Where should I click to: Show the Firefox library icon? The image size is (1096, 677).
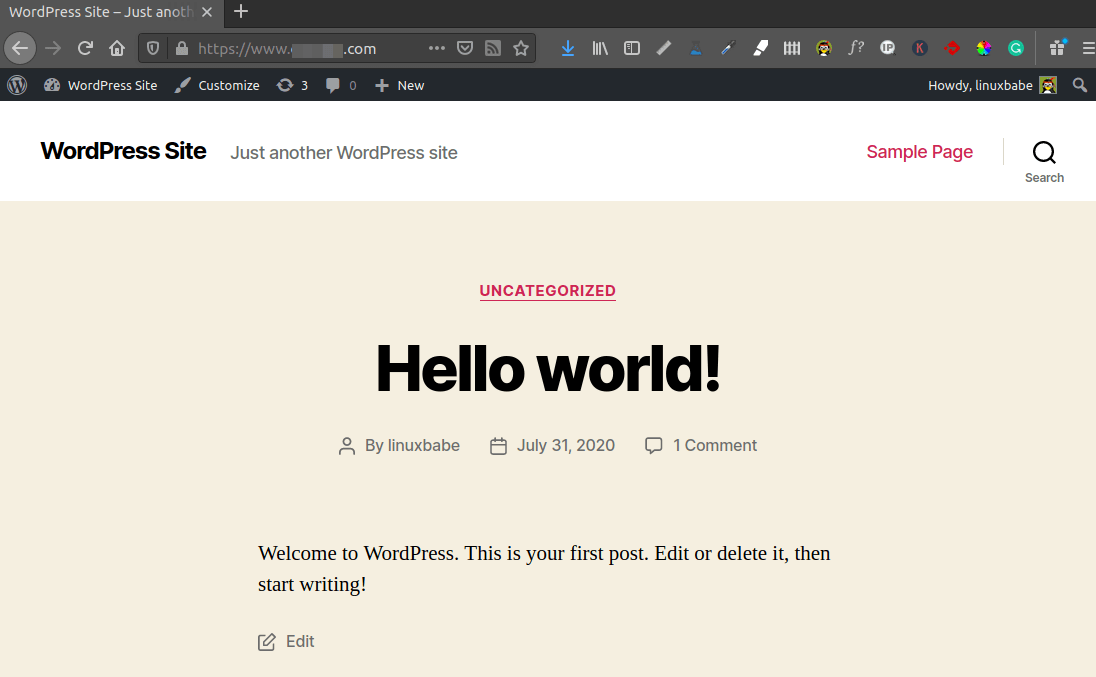point(600,48)
